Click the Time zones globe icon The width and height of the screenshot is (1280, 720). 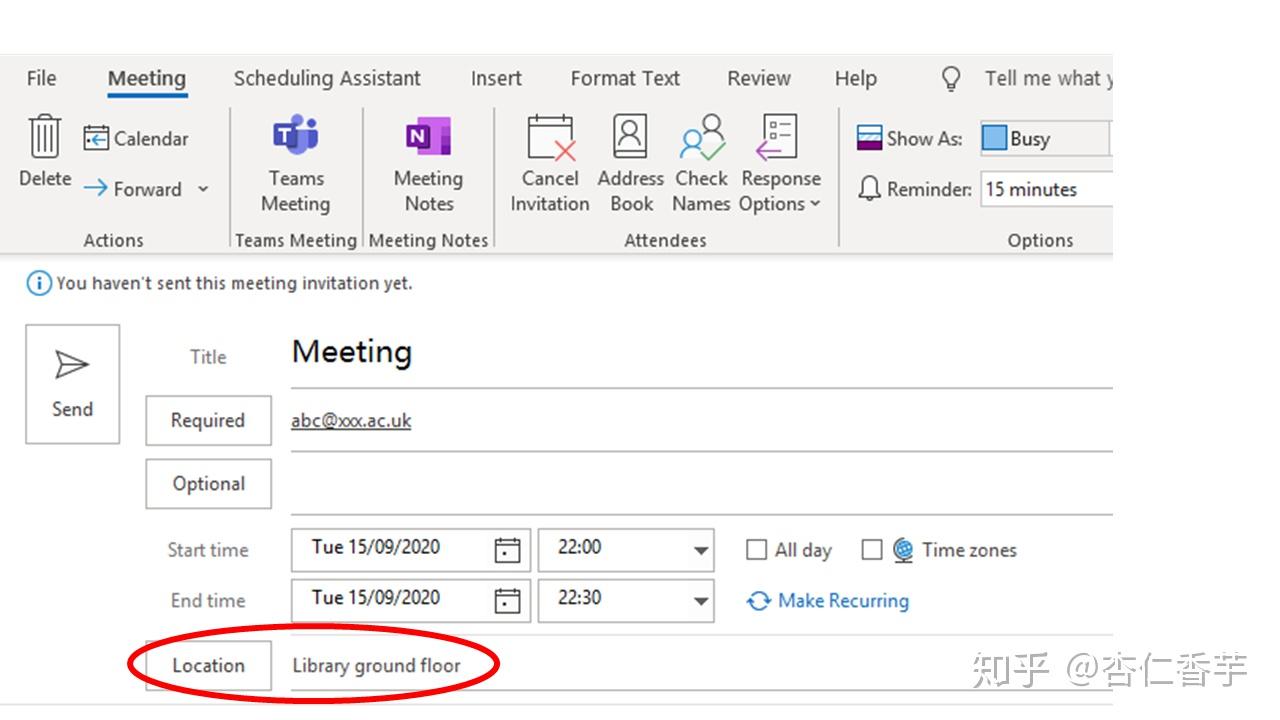point(903,550)
